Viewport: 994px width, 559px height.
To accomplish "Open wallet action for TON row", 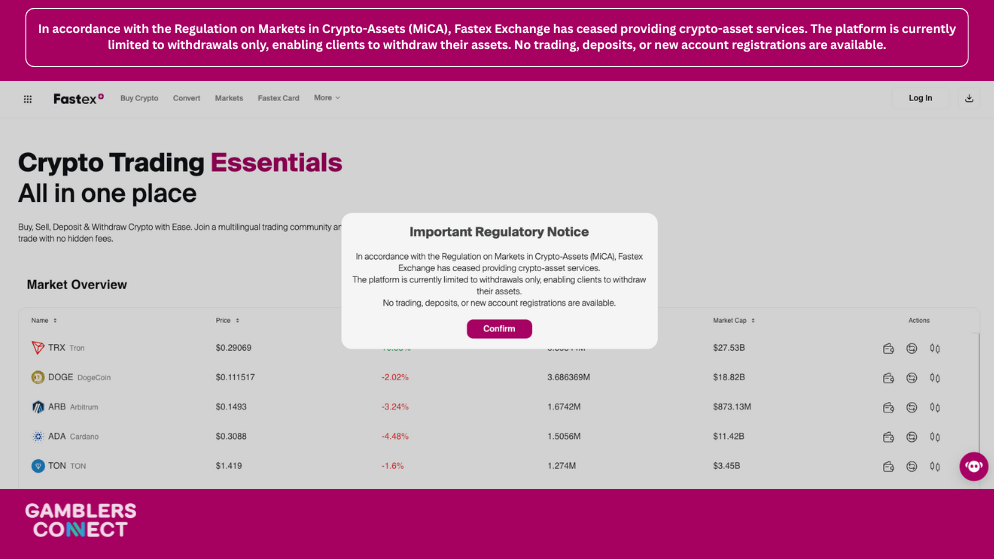I will tap(888, 466).
